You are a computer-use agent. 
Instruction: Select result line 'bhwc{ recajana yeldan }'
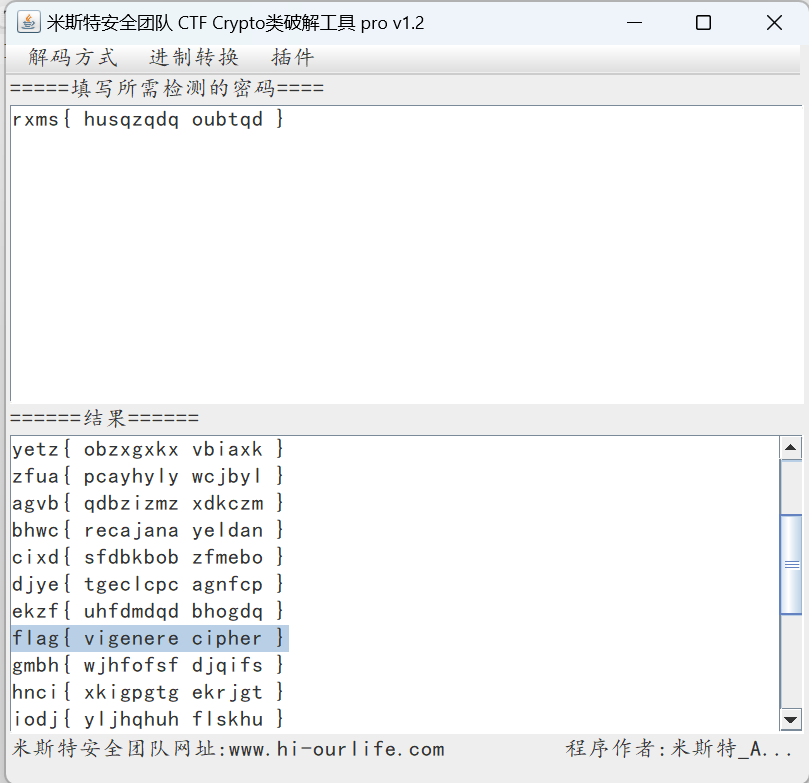coord(148,530)
